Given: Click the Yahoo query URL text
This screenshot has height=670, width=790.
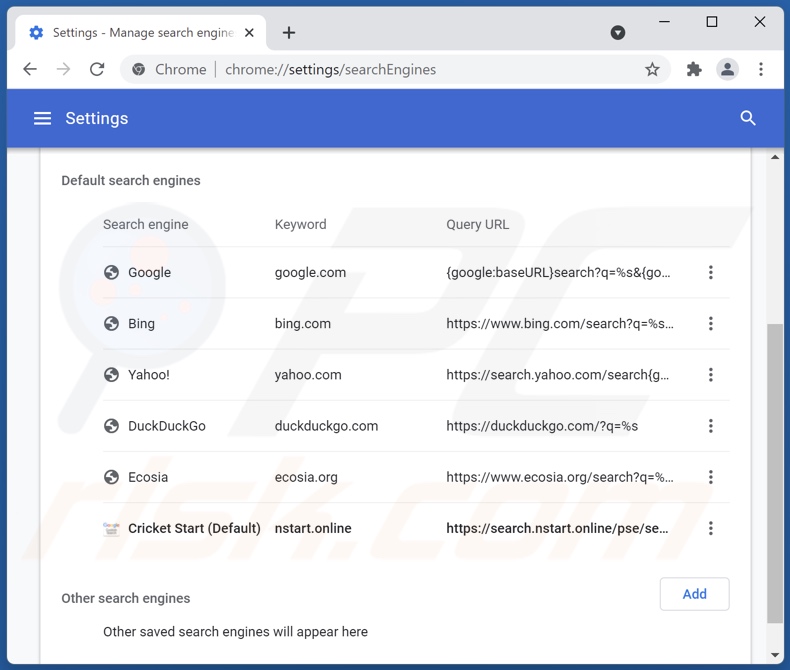Looking at the screenshot, I should (x=558, y=375).
